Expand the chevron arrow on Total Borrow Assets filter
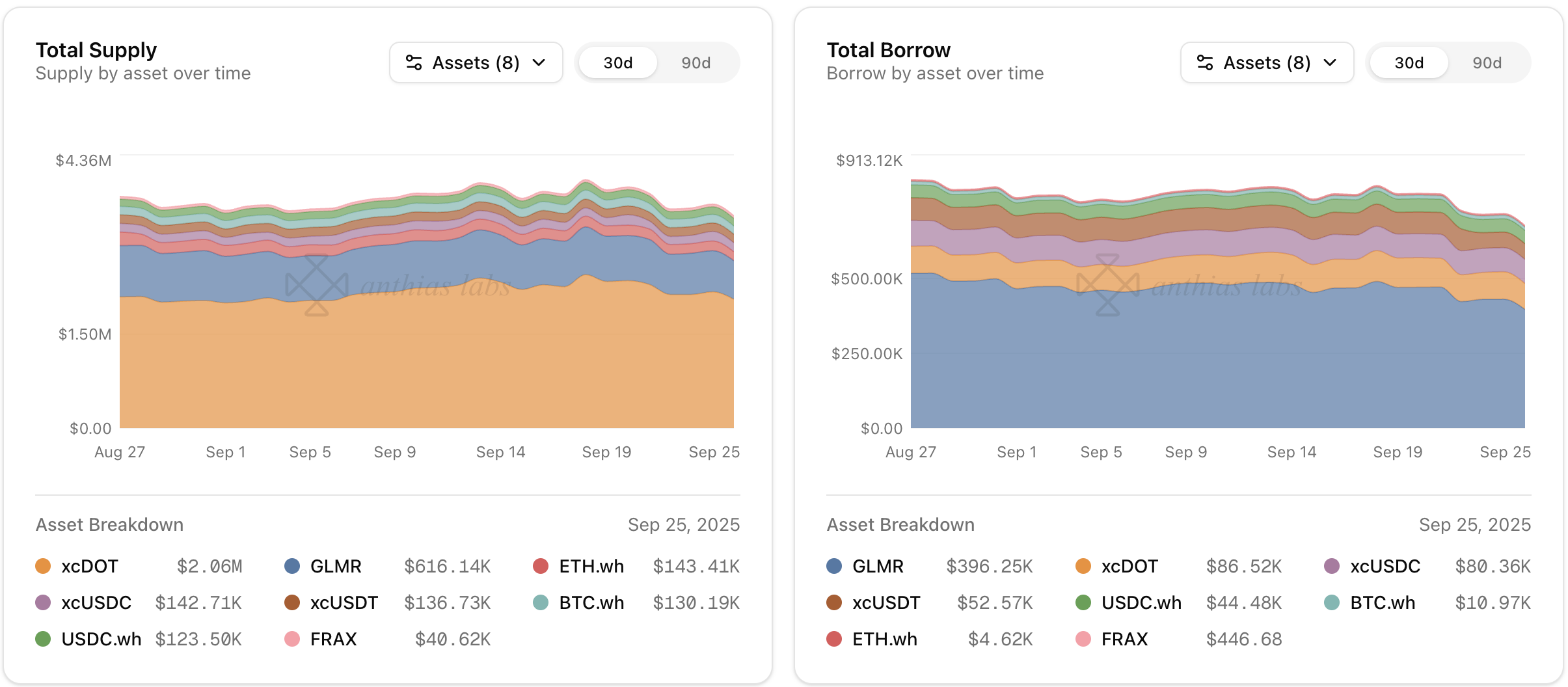 1331,62
